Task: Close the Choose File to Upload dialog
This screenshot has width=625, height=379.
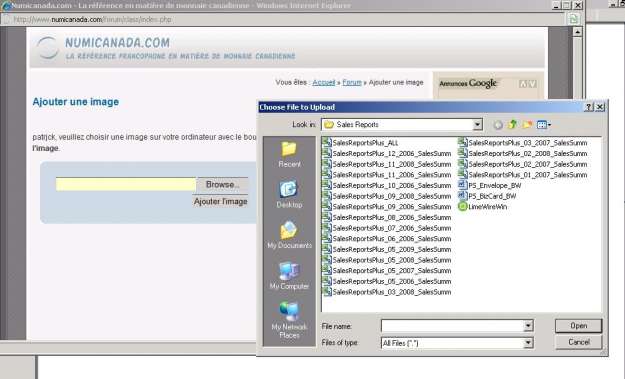Action: coord(600,107)
